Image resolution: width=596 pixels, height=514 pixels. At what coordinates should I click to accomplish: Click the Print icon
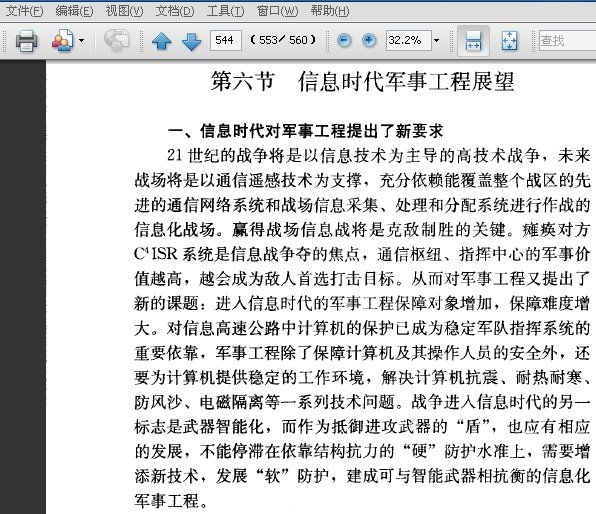click(26, 40)
